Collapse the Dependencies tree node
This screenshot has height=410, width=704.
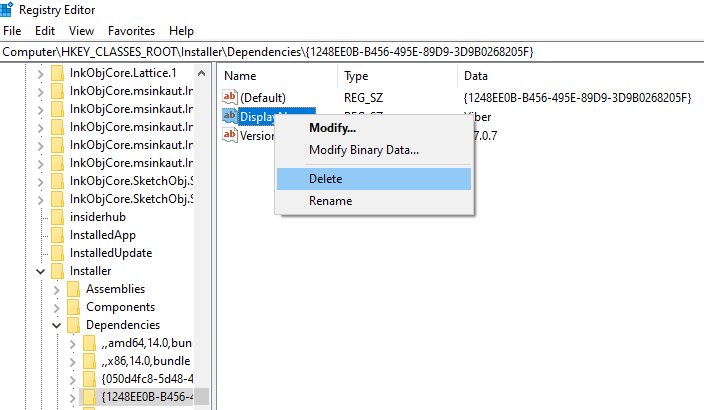[x=57, y=325]
